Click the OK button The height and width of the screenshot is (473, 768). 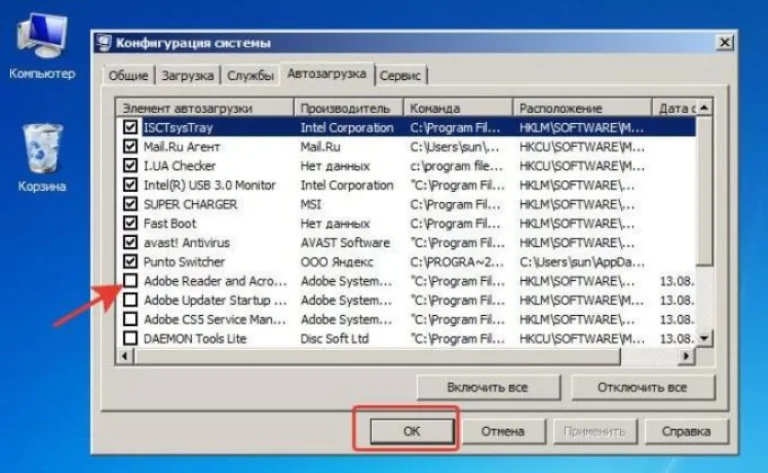[412, 431]
